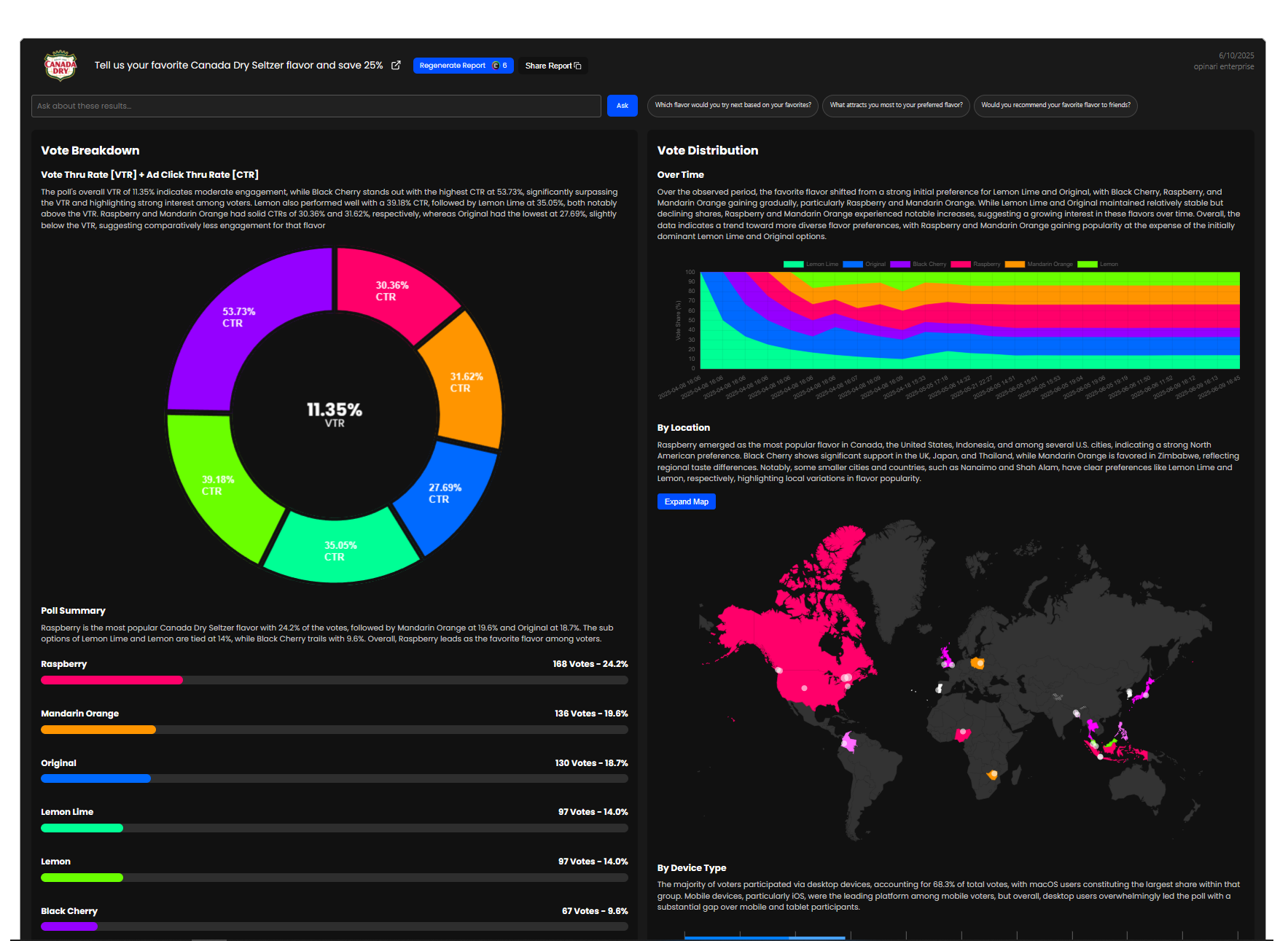Toggle Black Cherry series in chart legend
The width and height of the screenshot is (1288, 941).
coord(918,264)
